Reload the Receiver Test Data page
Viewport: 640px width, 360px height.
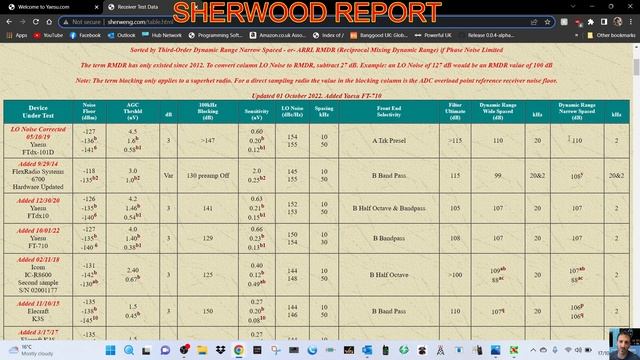[x=36, y=22]
